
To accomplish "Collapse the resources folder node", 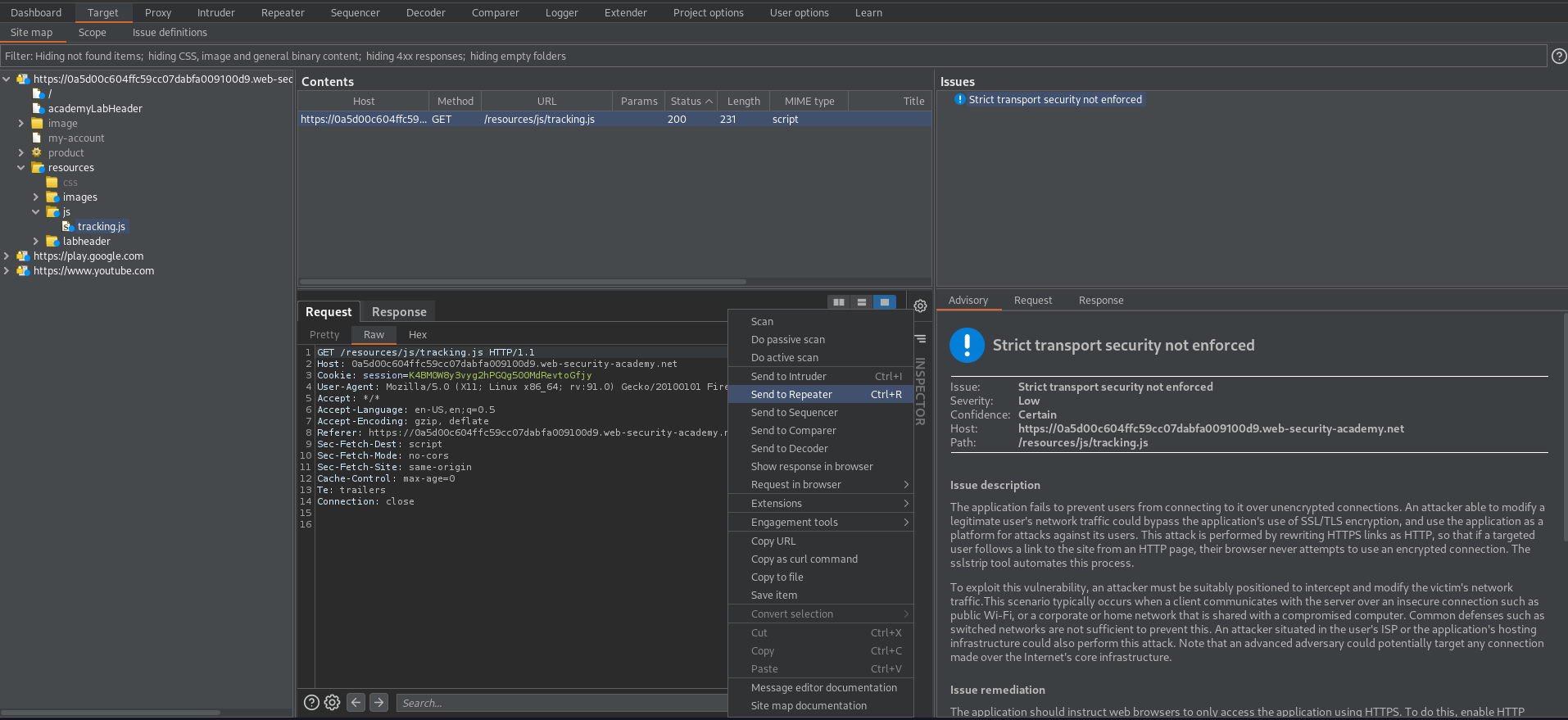I will [21, 167].
